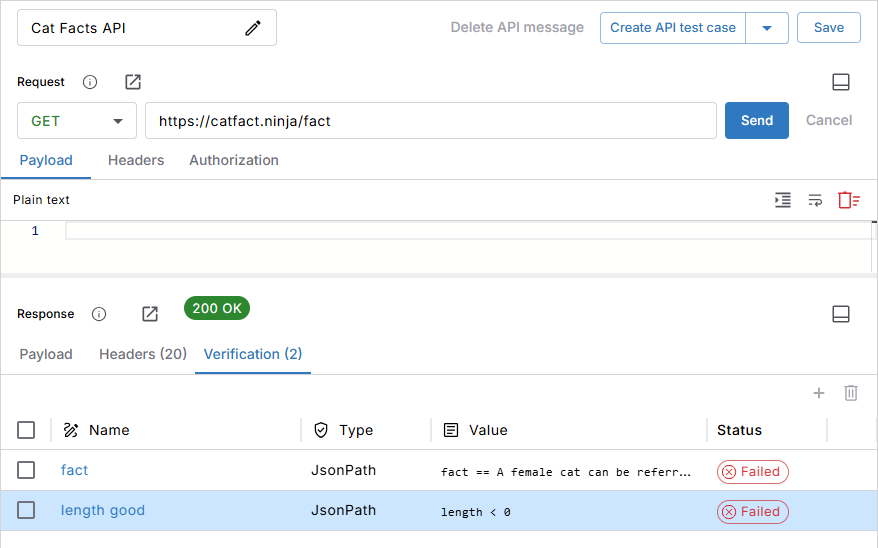Tick the checkbox for length good row
The width and height of the screenshot is (878, 548).
click(26, 510)
